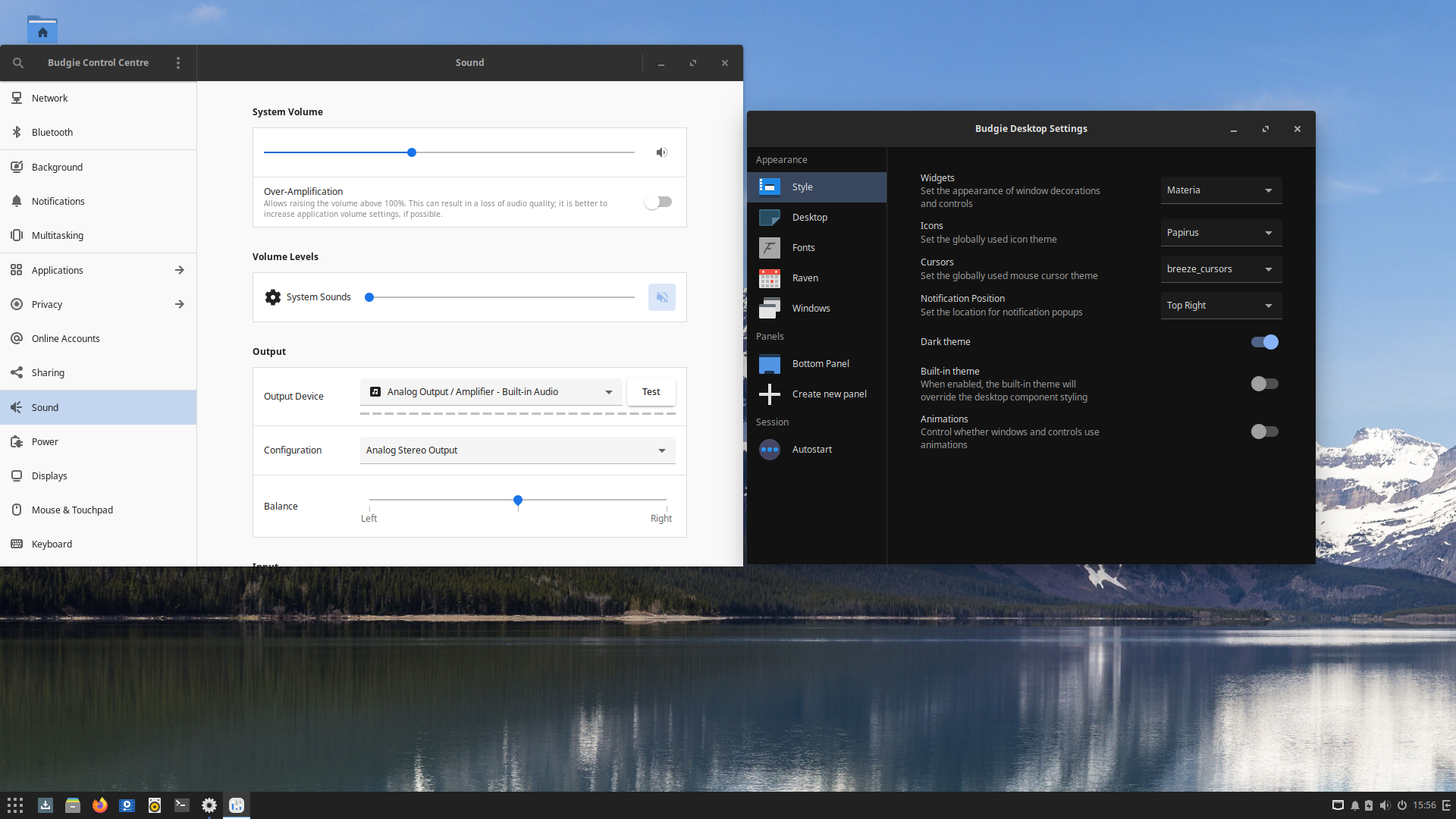The height and width of the screenshot is (819, 1456).
Task: Enable the Built-in theme switch
Action: click(x=1265, y=384)
